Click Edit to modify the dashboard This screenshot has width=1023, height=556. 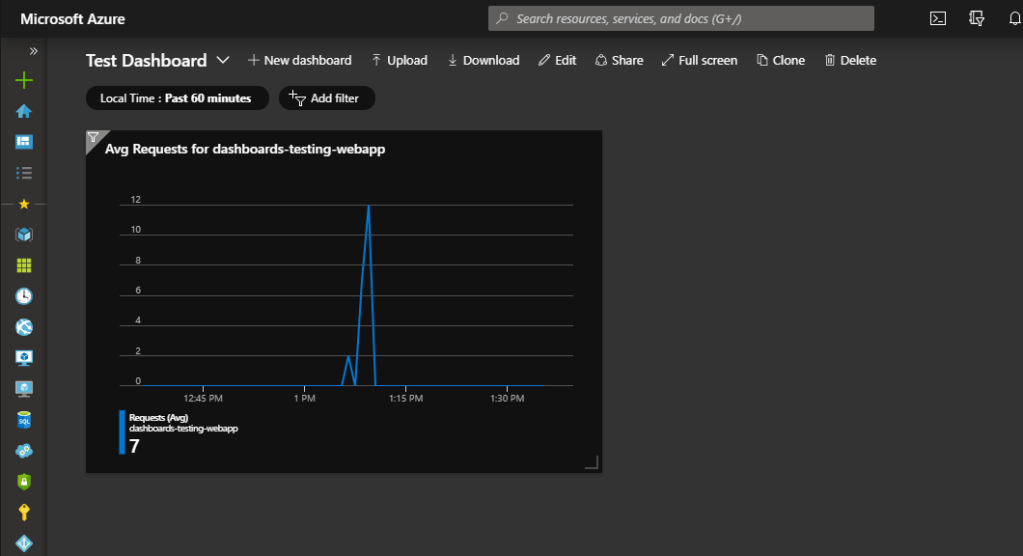tap(557, 60)
